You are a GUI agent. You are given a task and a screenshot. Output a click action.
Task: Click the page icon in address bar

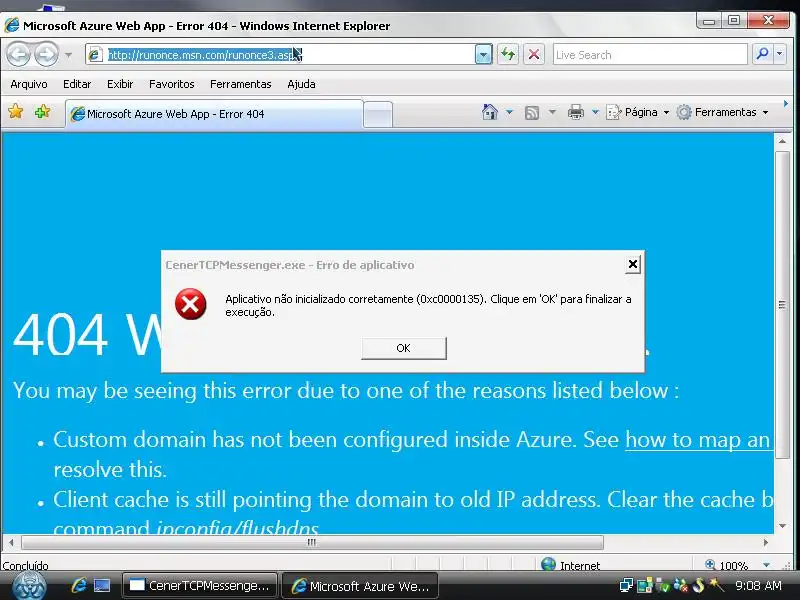pos(95,55)
